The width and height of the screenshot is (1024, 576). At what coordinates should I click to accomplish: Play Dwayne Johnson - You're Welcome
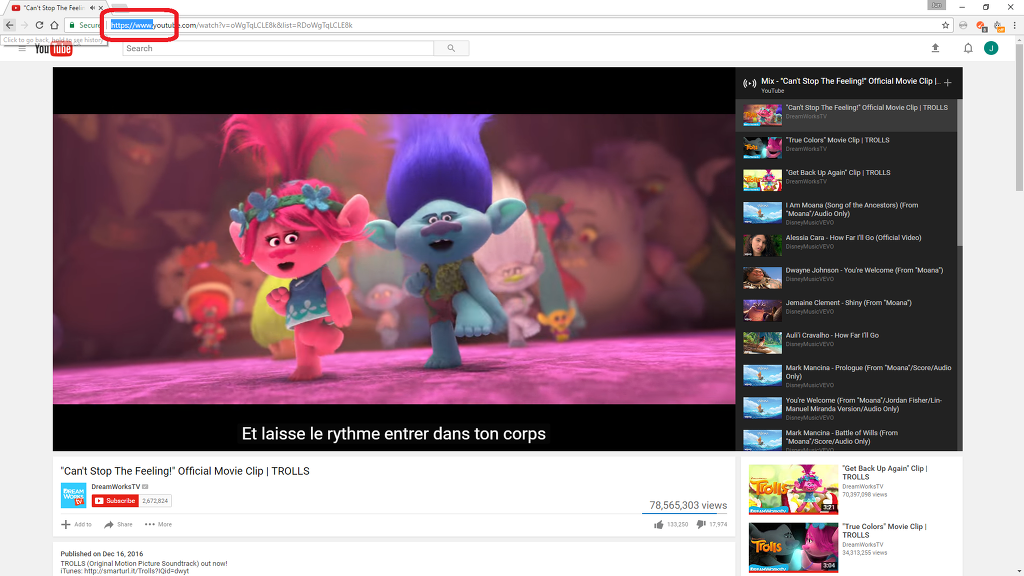(x=846, y=278)
